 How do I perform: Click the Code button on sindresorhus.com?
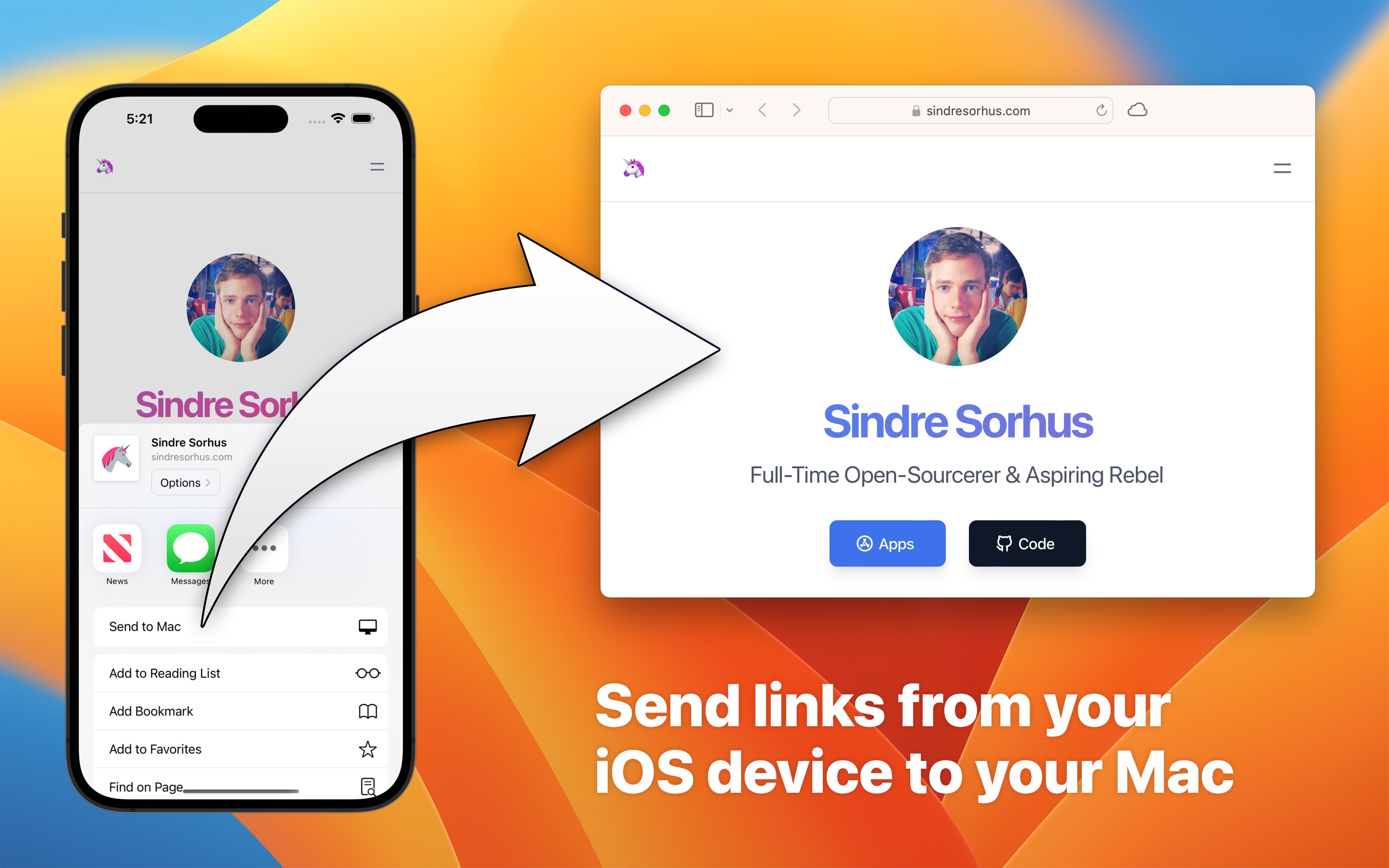click(x=1025, y=543)
